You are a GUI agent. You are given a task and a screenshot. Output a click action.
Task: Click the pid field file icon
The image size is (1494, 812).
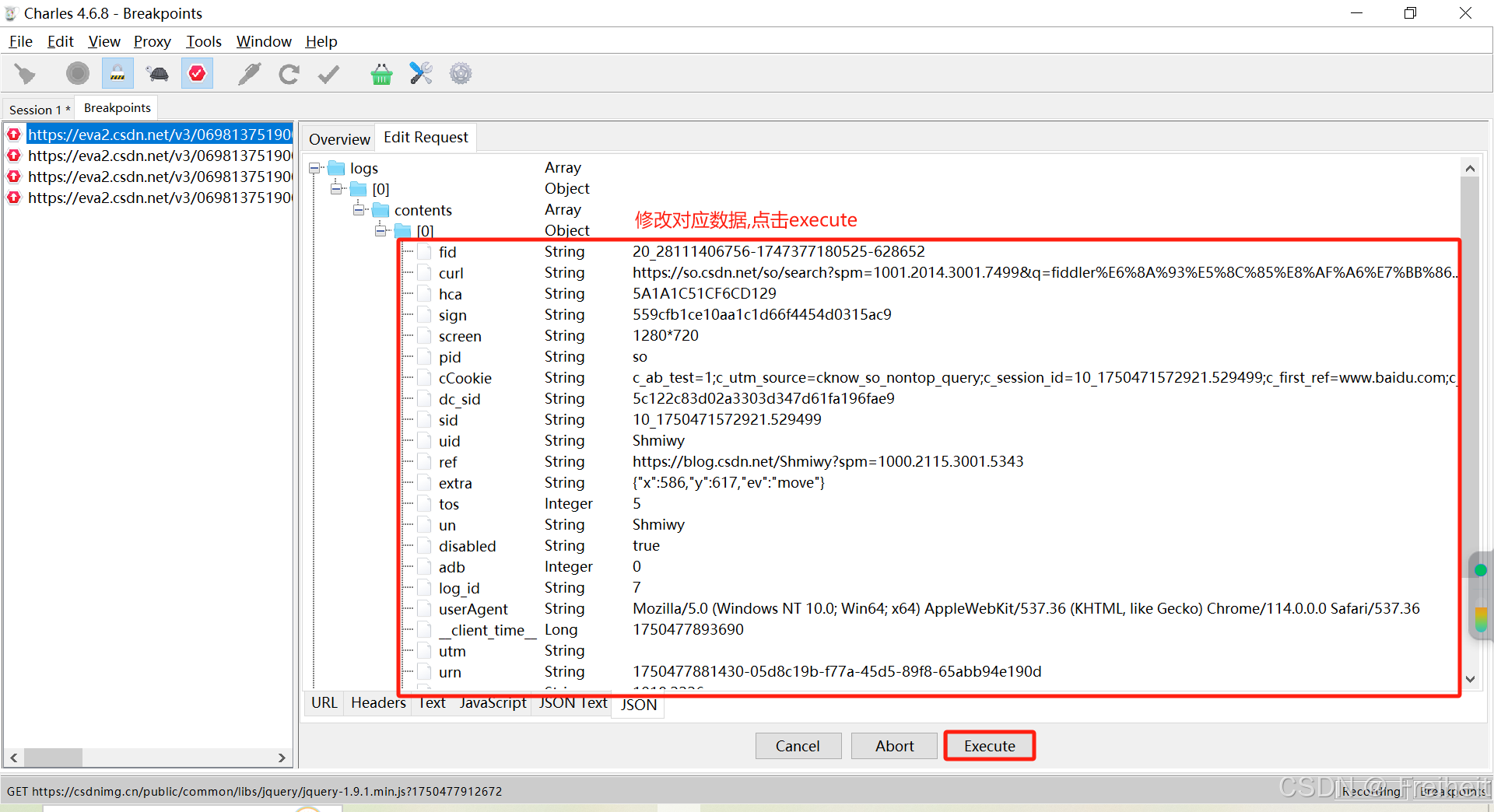click(x=425, y=357)
